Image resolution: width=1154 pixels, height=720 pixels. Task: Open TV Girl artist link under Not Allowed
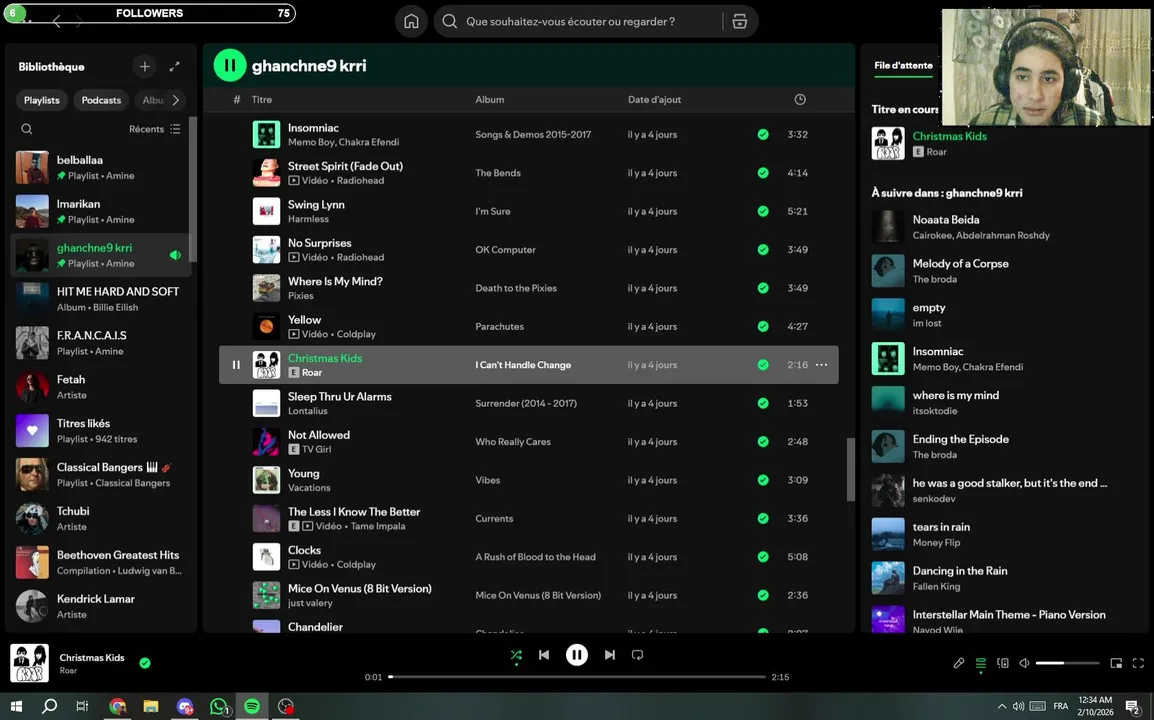(x=316, y=449)
